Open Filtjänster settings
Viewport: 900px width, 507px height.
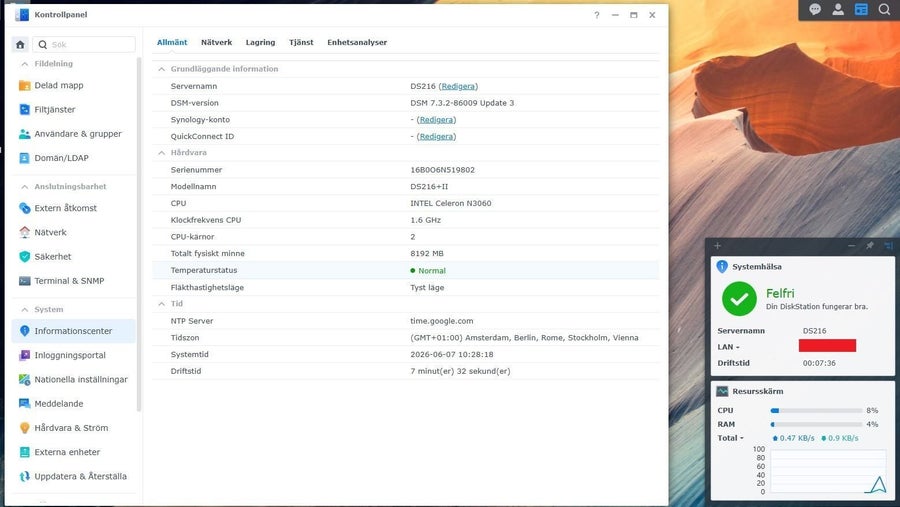tap(73, 110)
